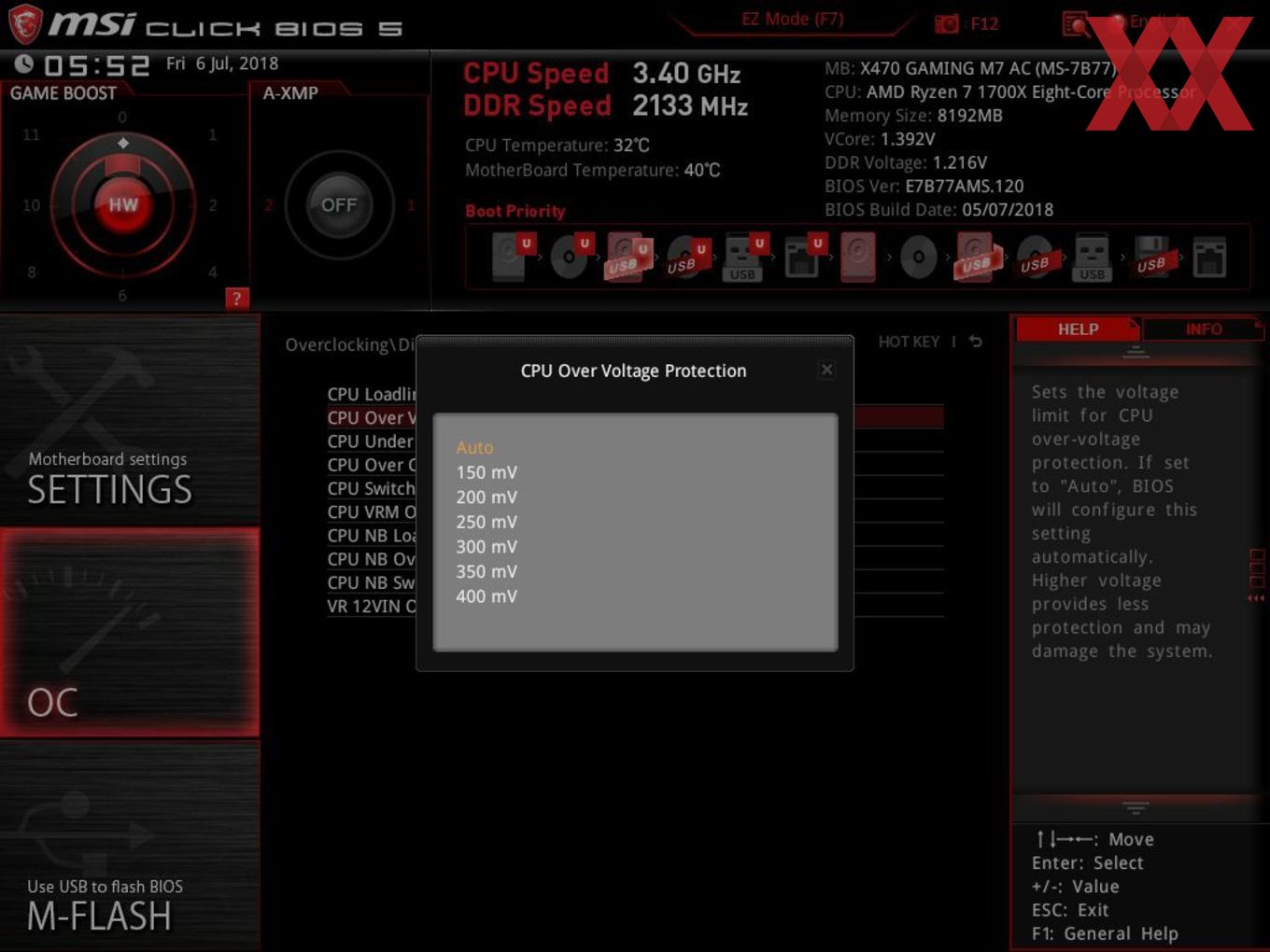Close the CPU Over Voltage Protection dialog
1270x952 pixels.
(826, 370)
